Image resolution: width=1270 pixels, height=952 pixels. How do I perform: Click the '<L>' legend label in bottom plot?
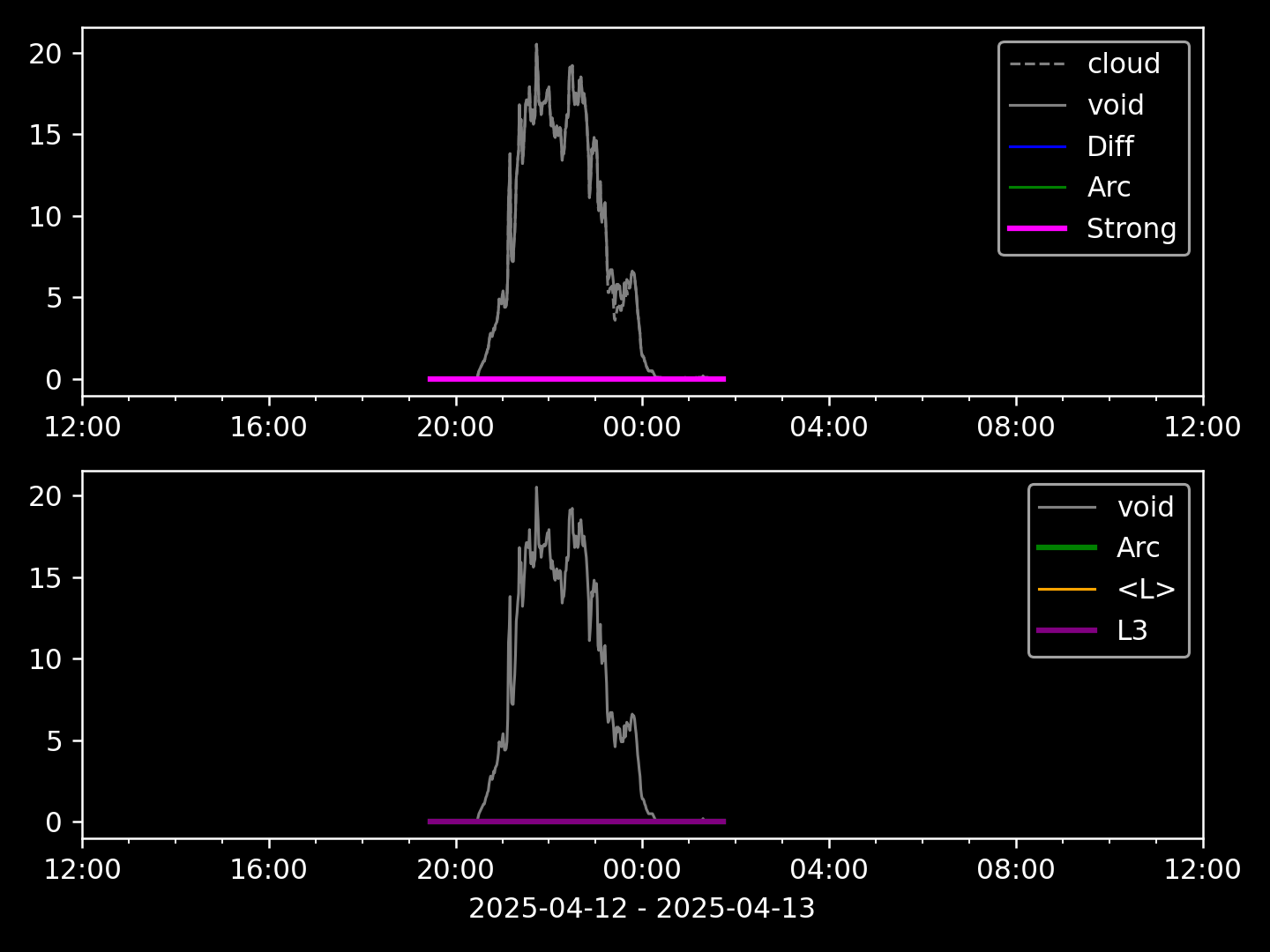pos(1146,589)
